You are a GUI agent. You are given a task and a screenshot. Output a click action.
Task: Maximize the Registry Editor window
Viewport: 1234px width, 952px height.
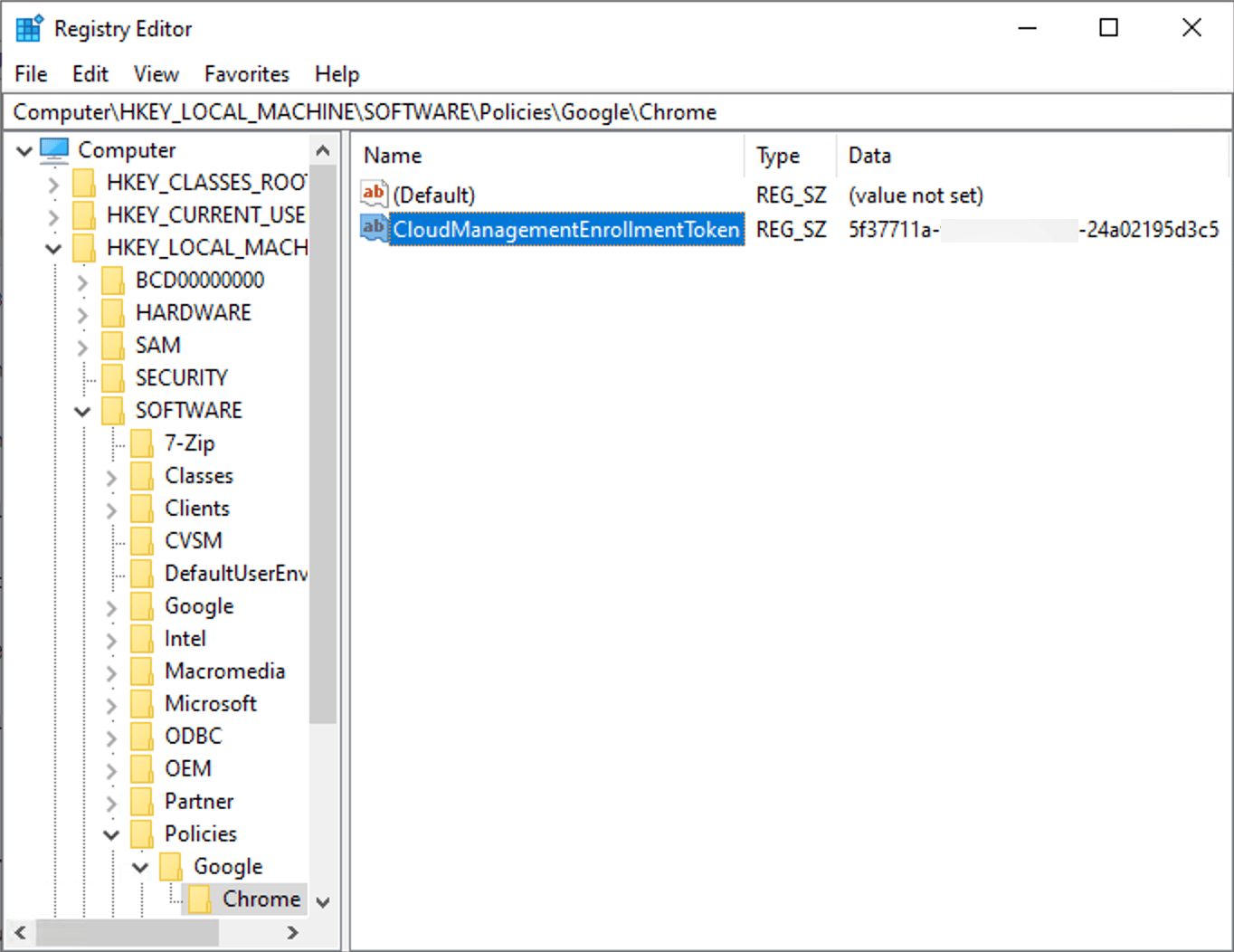[x=1108, y=28]
